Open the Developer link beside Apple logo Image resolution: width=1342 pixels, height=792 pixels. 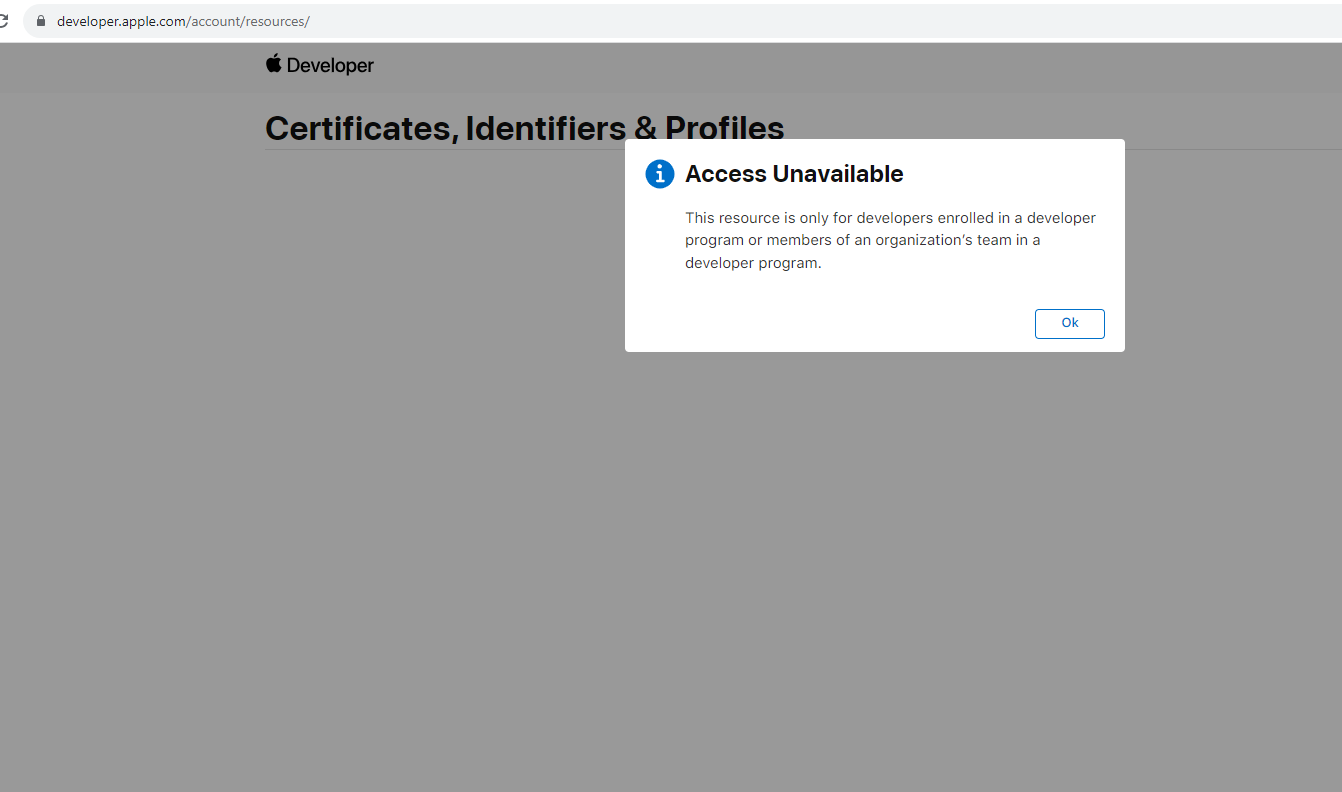pyautogui.click(x=330, y=66)
